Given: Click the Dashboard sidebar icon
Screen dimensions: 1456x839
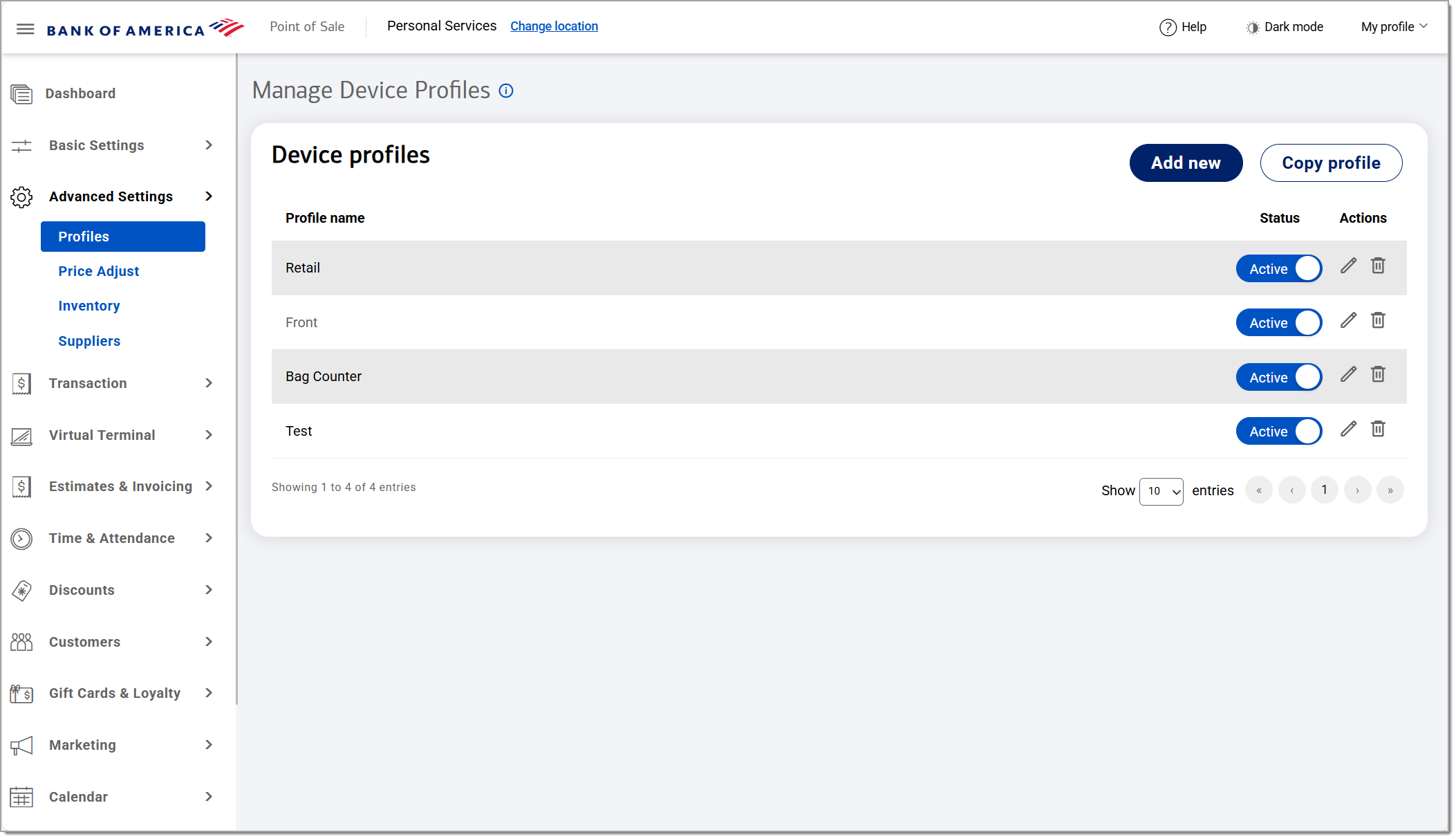Looking at the screenshot, I should [x=21, y=93].
